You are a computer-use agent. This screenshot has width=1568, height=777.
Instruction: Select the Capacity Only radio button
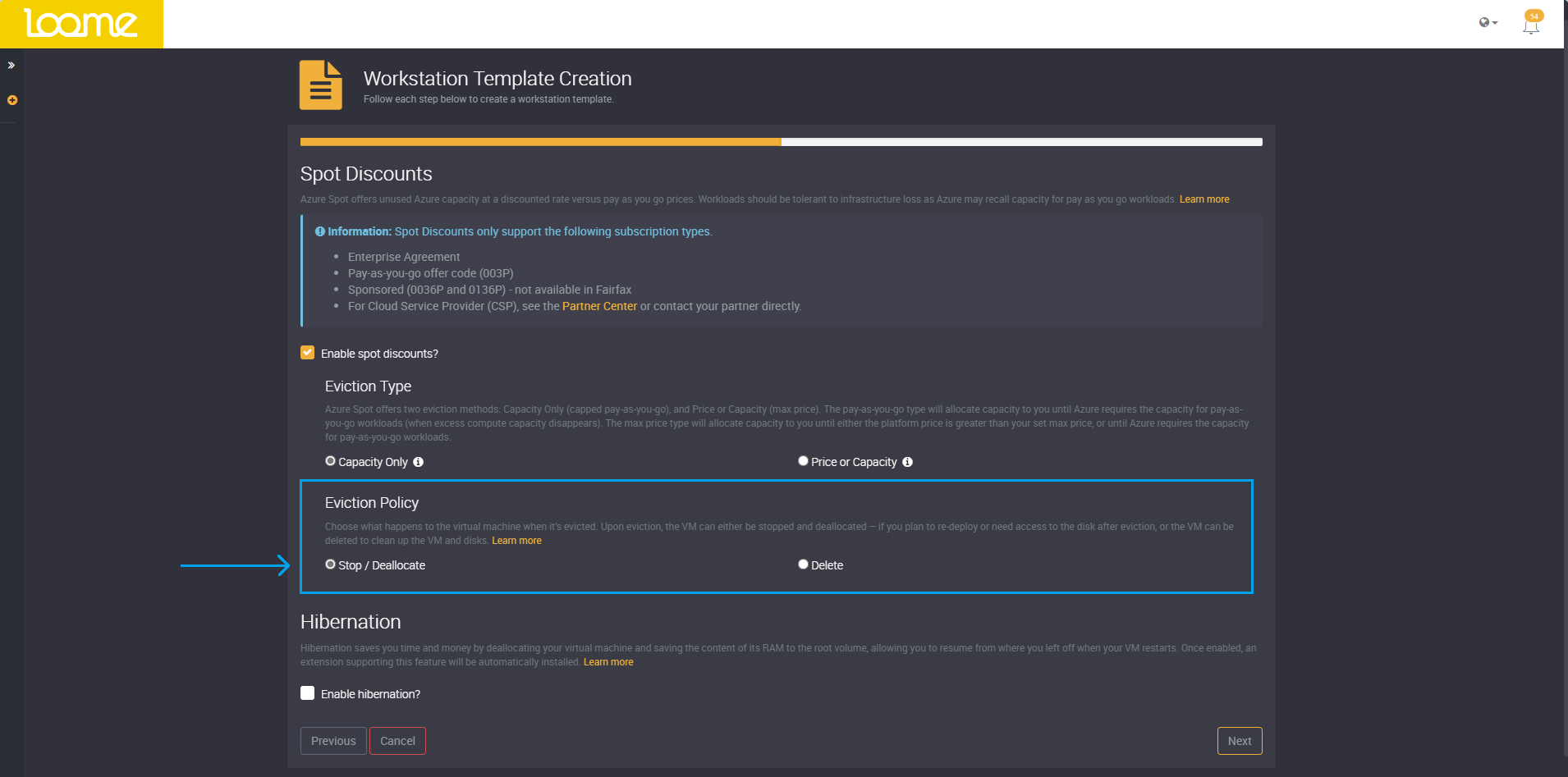tap(330, 461)
